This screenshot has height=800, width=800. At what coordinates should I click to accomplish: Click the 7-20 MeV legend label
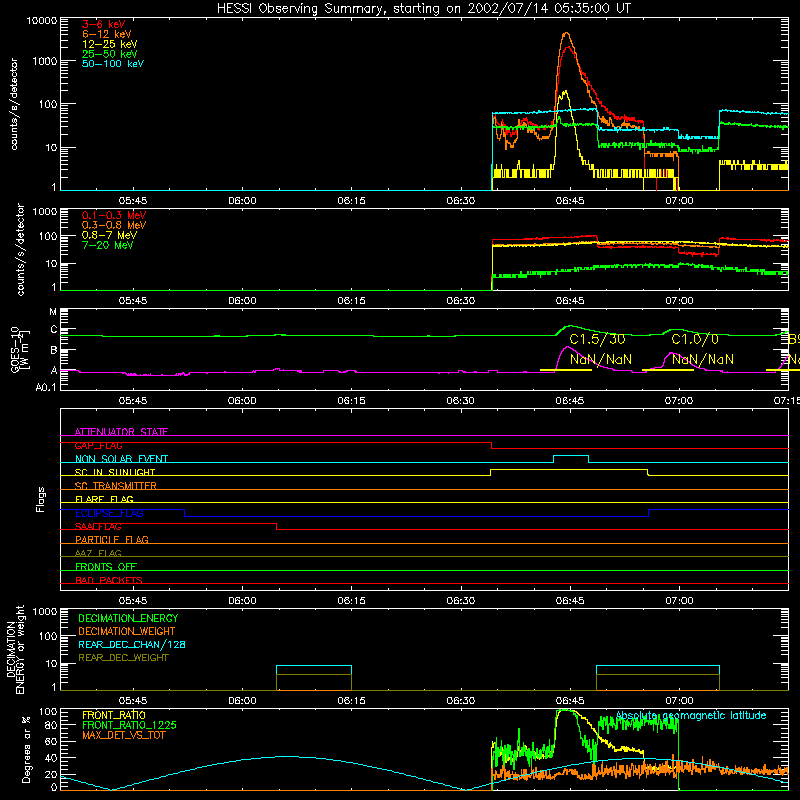[107, 245]
